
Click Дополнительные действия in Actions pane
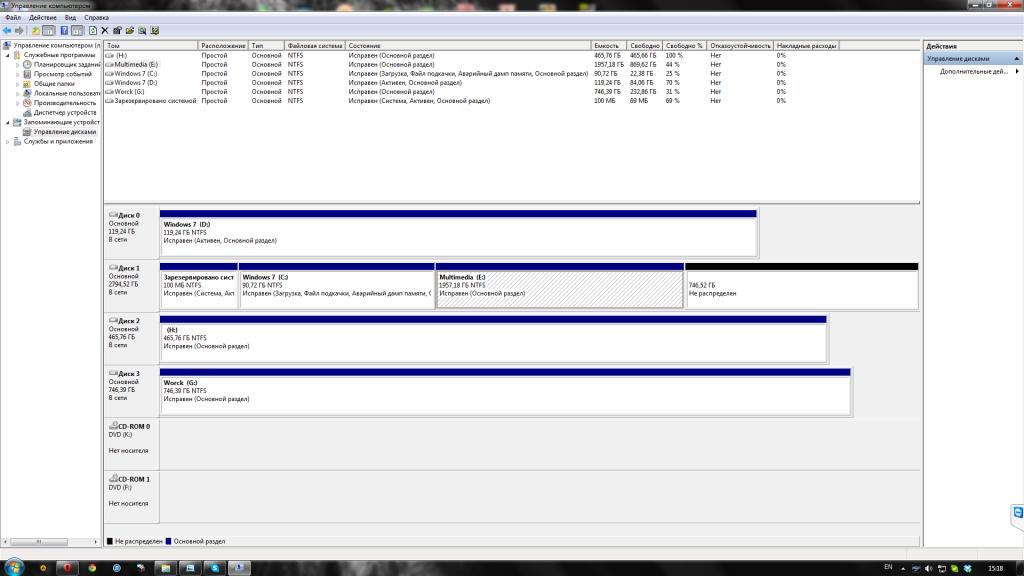click(x=973, y=71)
